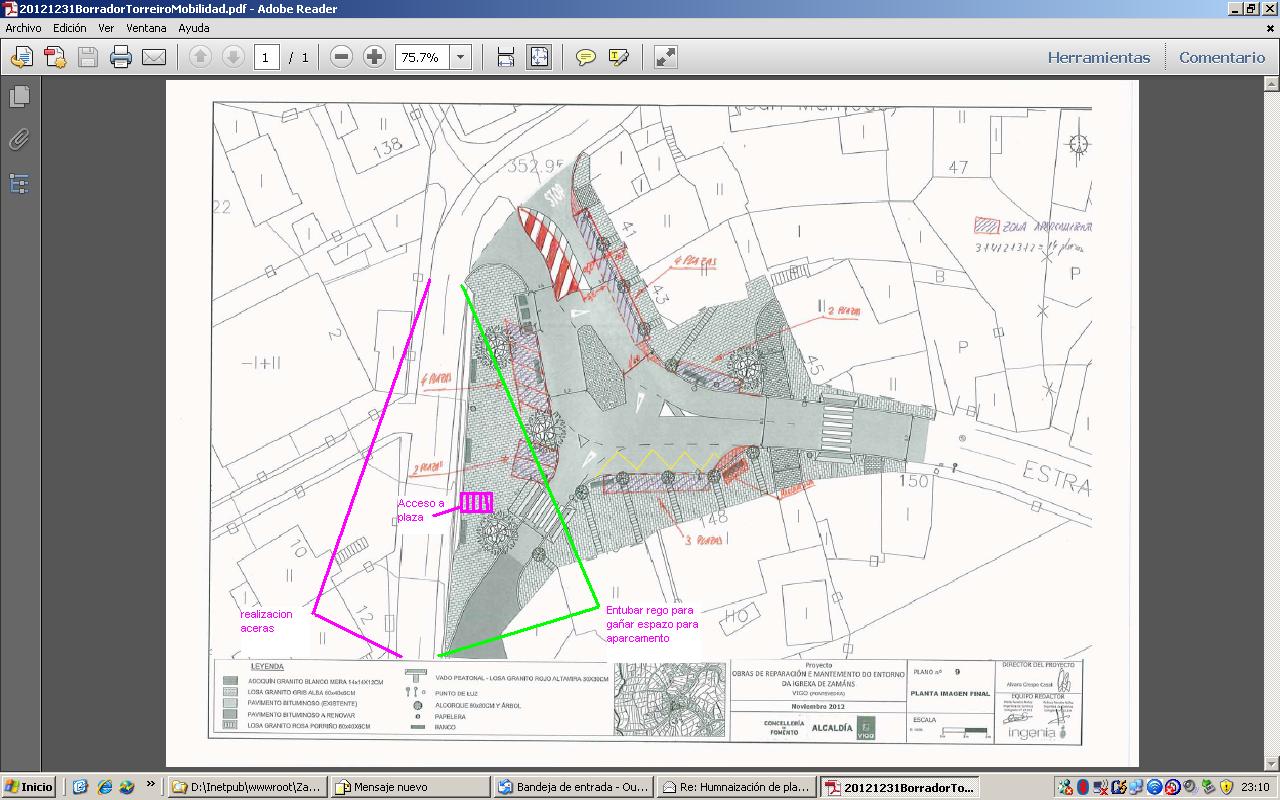Toggle fit to window width scrolling
The height and width of the screenshot is (800, 1280).
coord(506,57)
